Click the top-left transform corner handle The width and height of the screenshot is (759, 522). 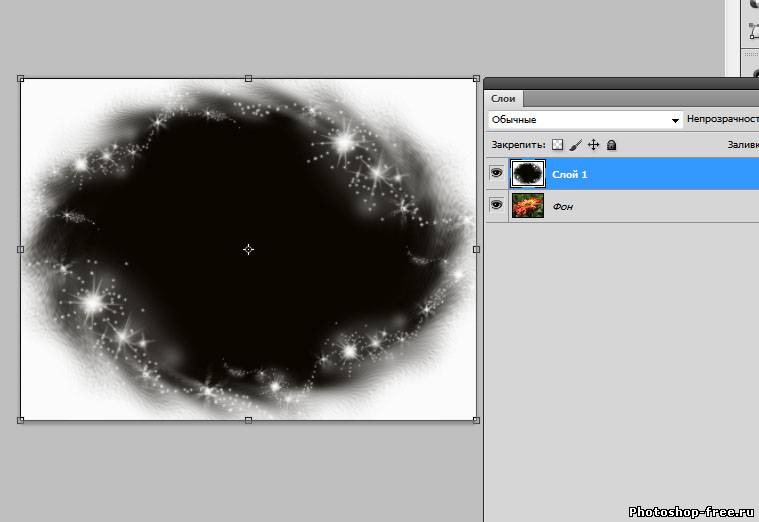[x=21, y=78]
